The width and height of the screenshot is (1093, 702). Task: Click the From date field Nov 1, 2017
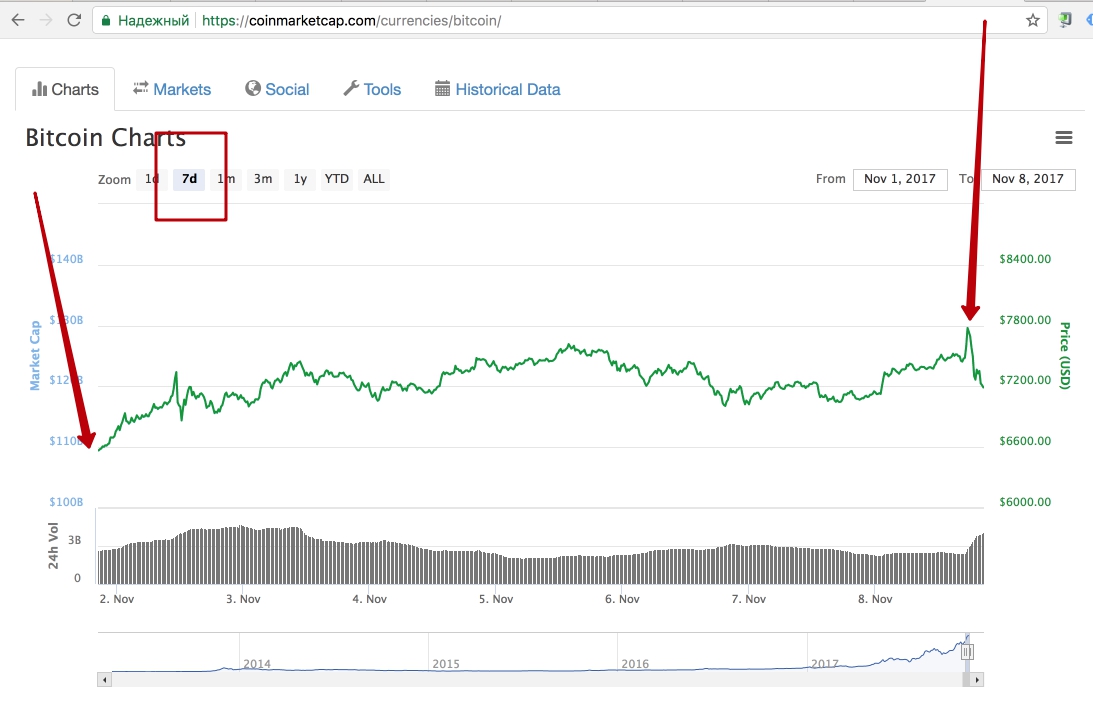[x=900, y=179]
